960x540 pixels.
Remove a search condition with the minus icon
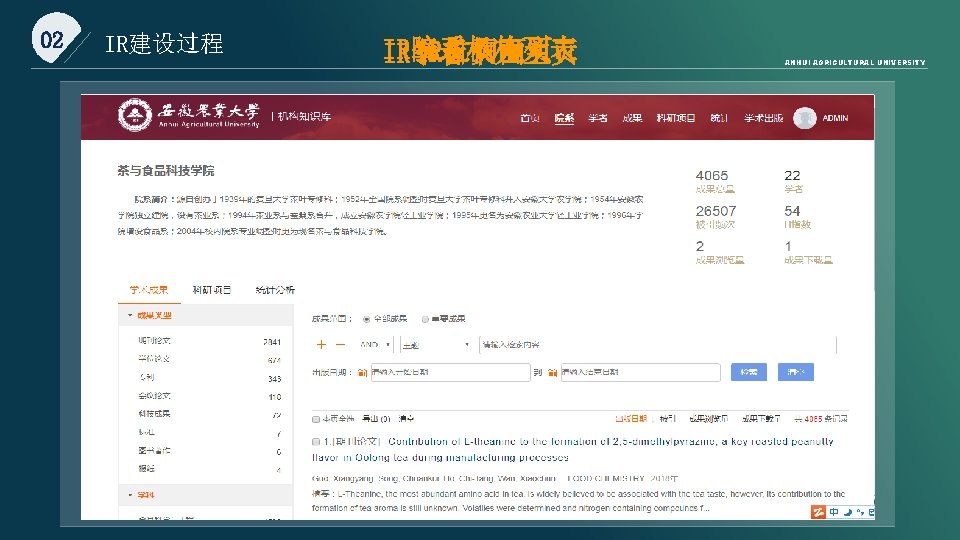click(x=340, y=345)
